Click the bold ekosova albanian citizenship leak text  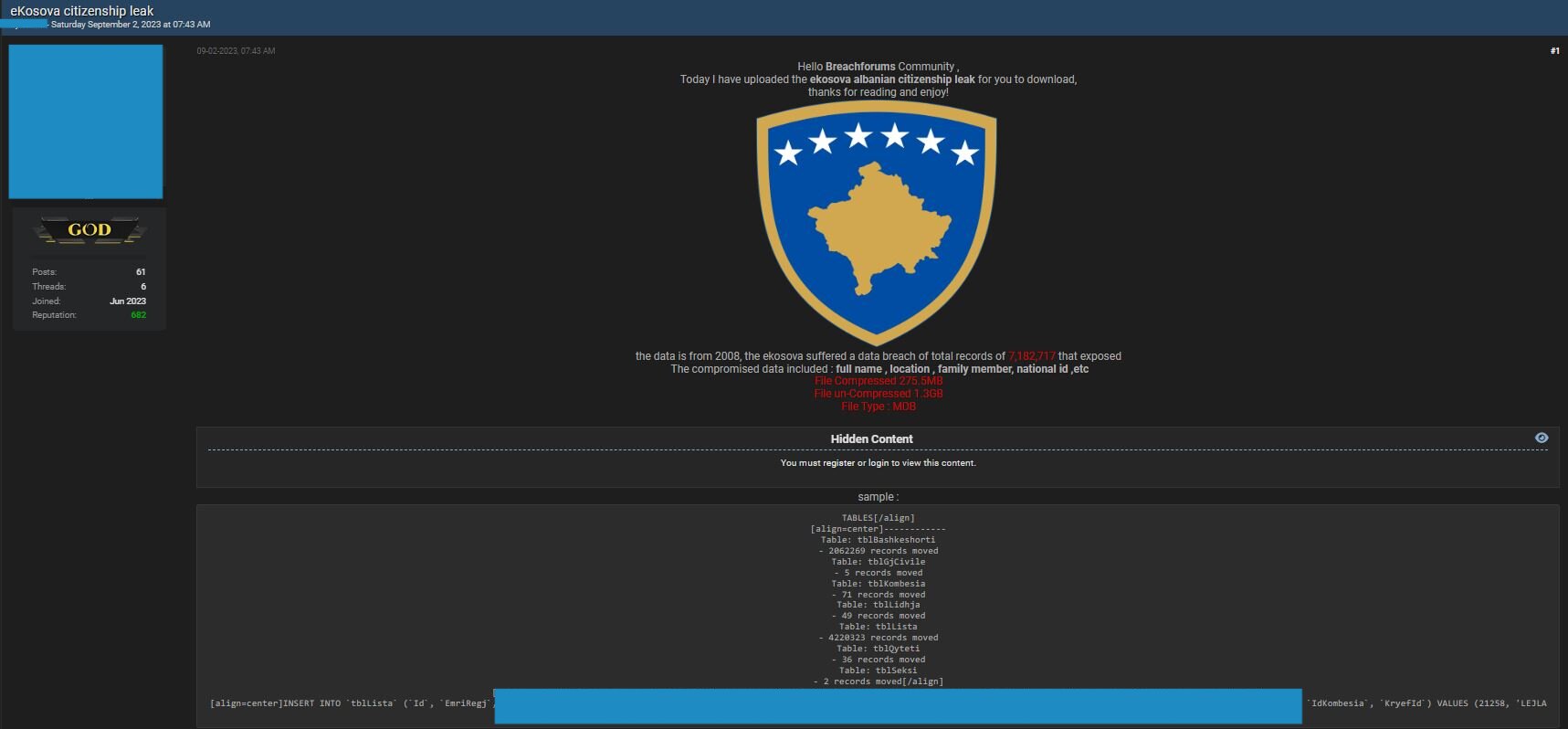(892, 79)
